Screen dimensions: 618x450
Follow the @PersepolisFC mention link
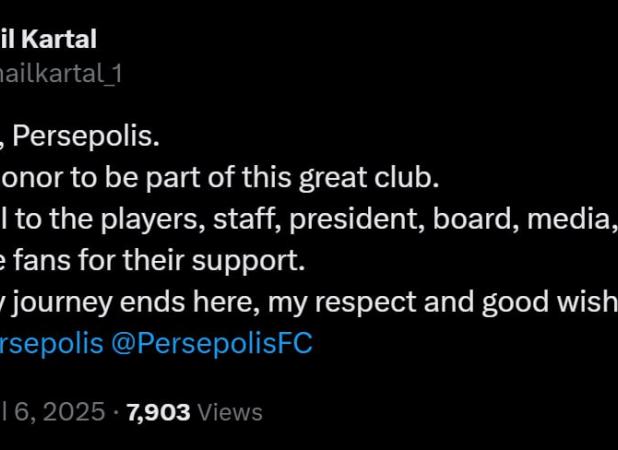[212, 344]
